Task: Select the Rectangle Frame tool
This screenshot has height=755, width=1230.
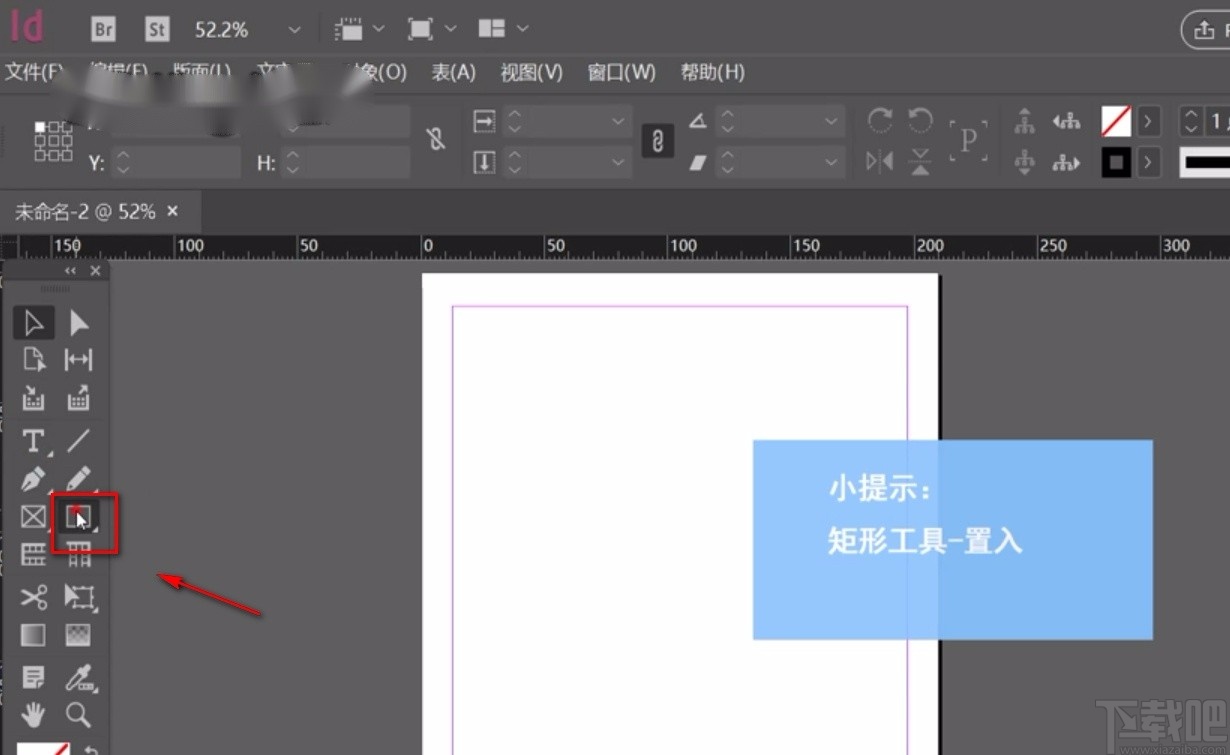Action: 34,516
